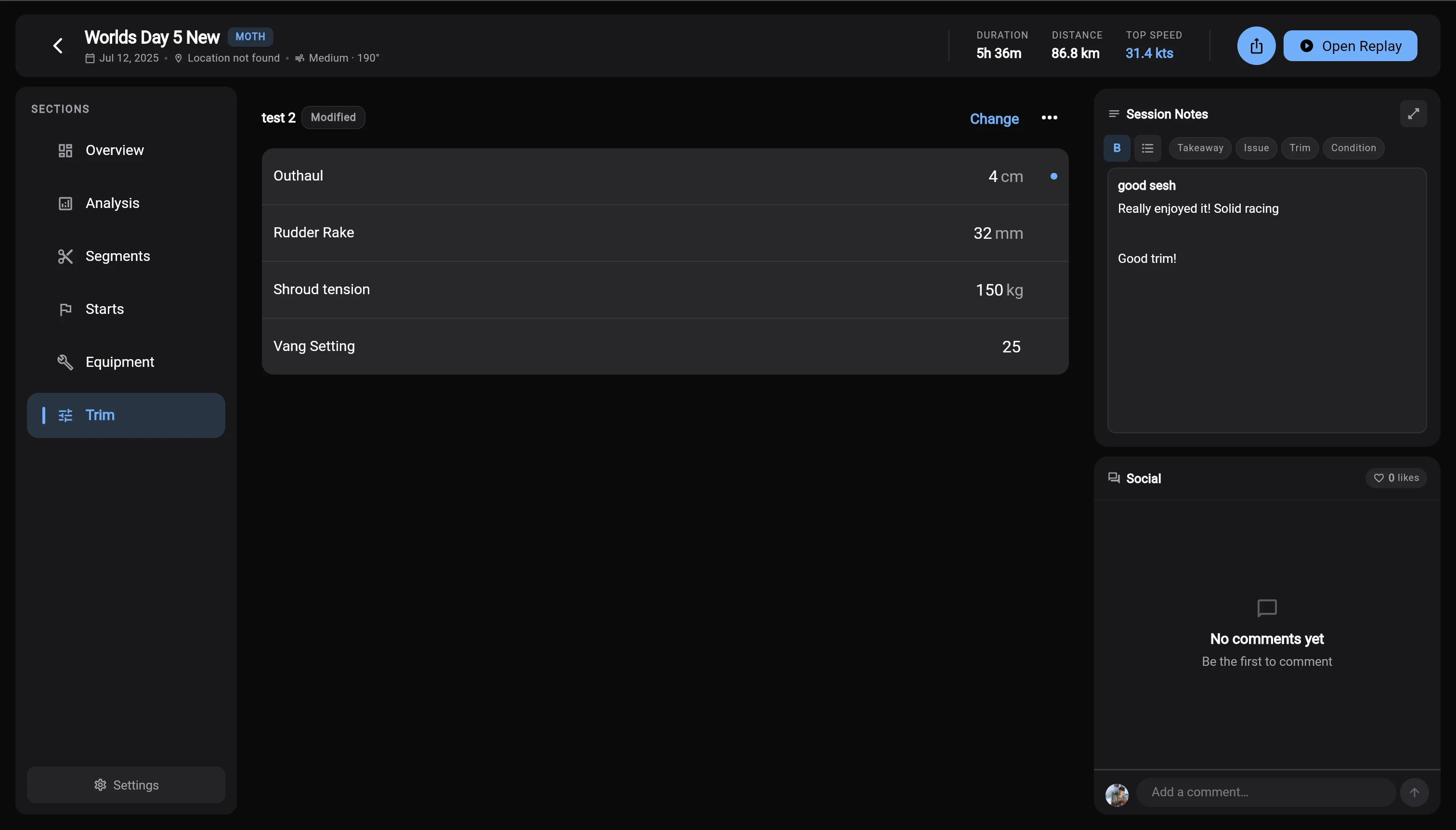Click the Modified badge next to test 2

pyautogui.click(x=333, y=117)
